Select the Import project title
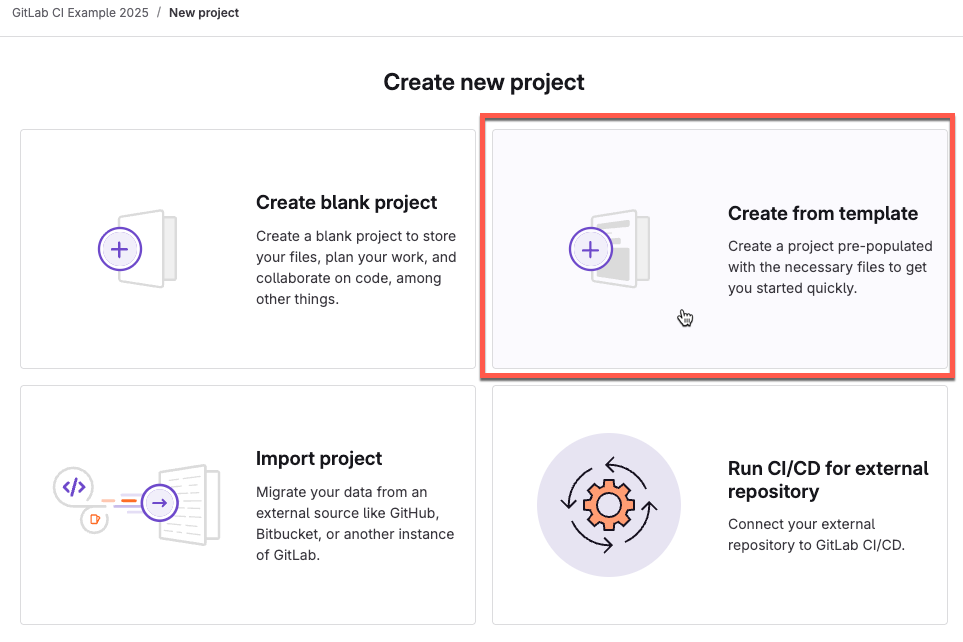The image size is (963, 642). pyautogui.click(x=319, y=459)
